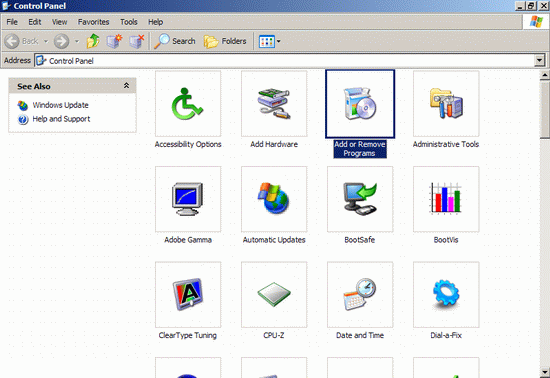This screenshot has width=550, height=378.
Task: Open the Tools menu
Action: point(129,22)
